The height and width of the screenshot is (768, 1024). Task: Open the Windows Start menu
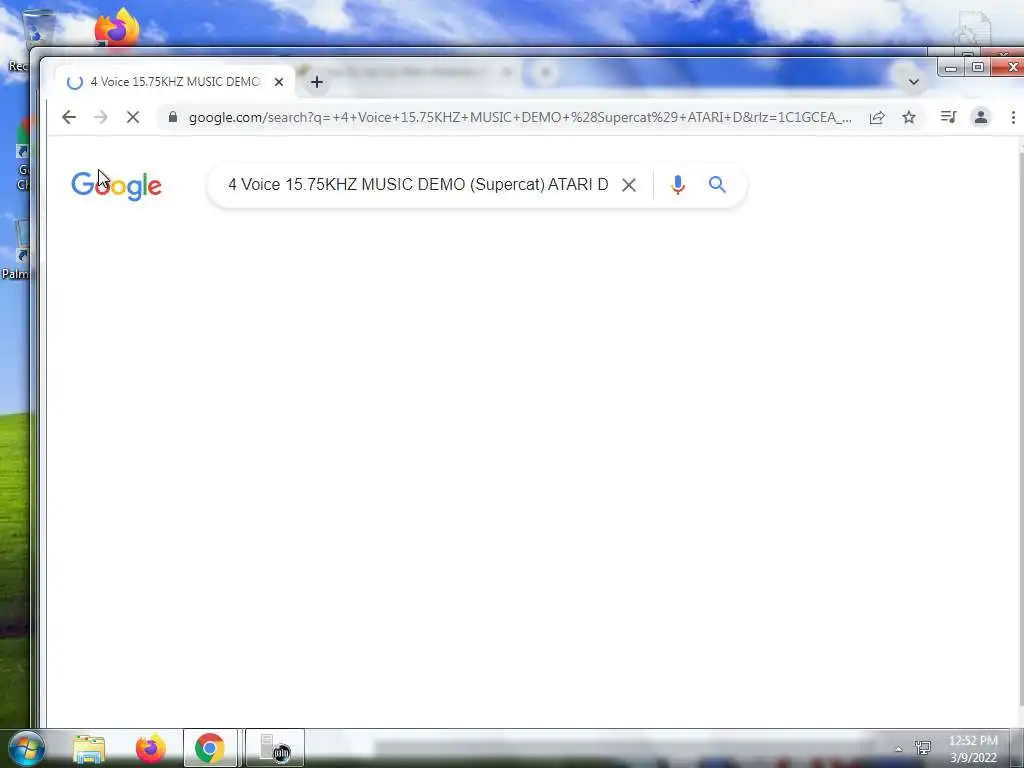coord(26,748)
